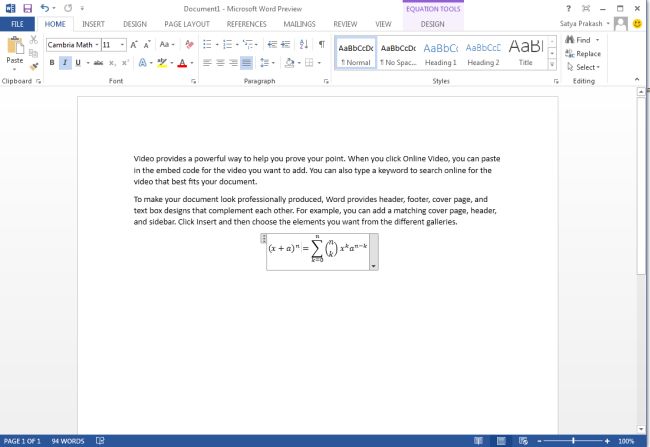The image size is (650, 447).
Task: Open the Borders dropdown
Action: coord(319,63)
